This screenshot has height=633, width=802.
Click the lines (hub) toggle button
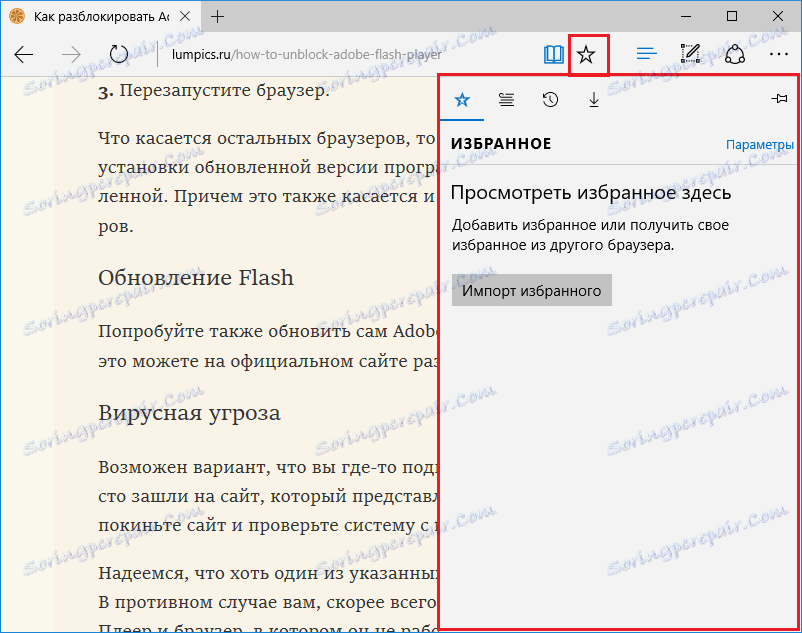pos(645,54)
